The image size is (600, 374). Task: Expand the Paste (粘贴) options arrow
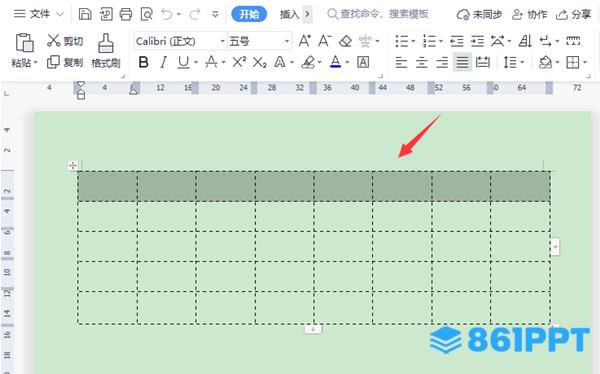coord(36,62)
